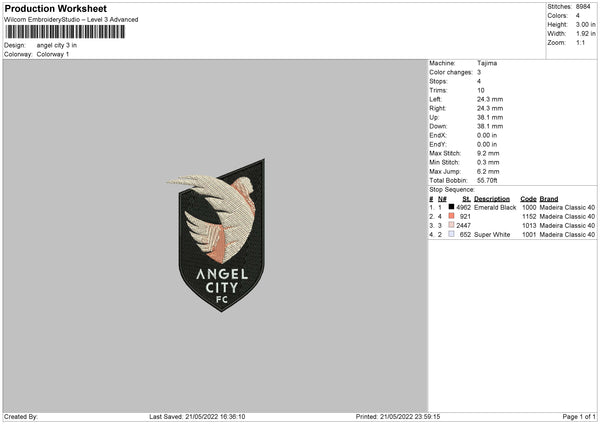Screen dimensions: 600x424
Task: Click the 'Stop Sequence:' heading
Action: [452, 190]
